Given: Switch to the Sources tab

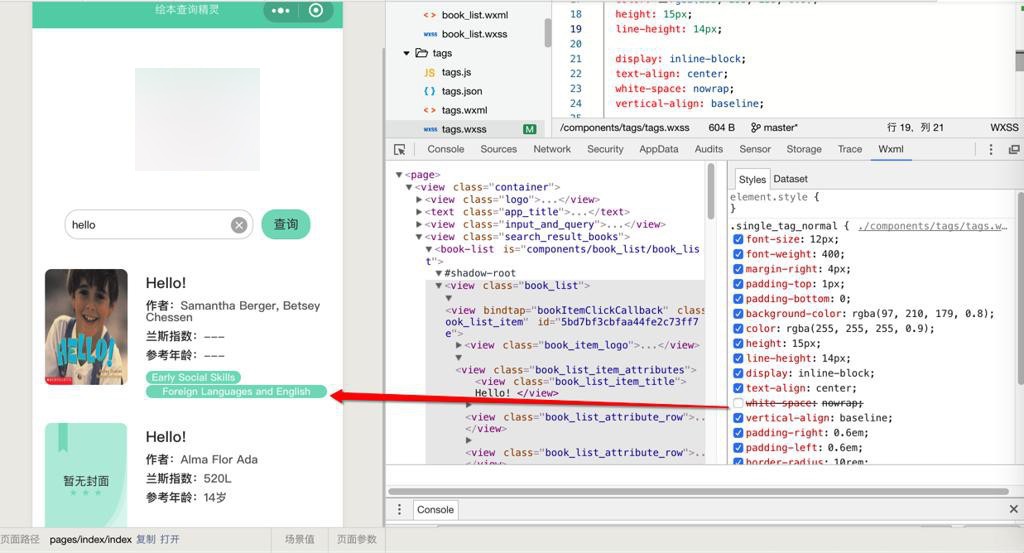Looking at the screenshot, I should click(498, 150).
